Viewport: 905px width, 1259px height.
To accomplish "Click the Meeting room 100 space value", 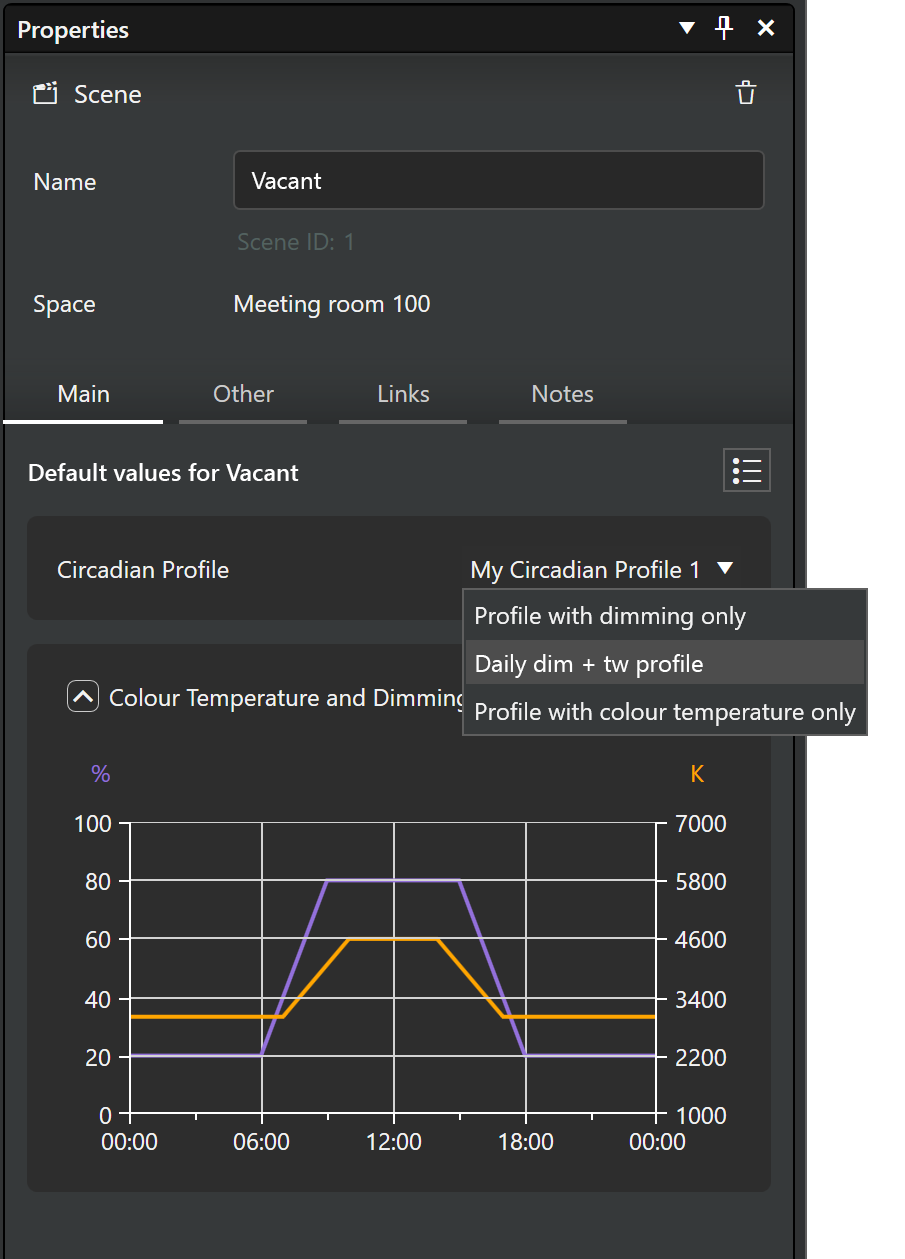I will (332, 304).
